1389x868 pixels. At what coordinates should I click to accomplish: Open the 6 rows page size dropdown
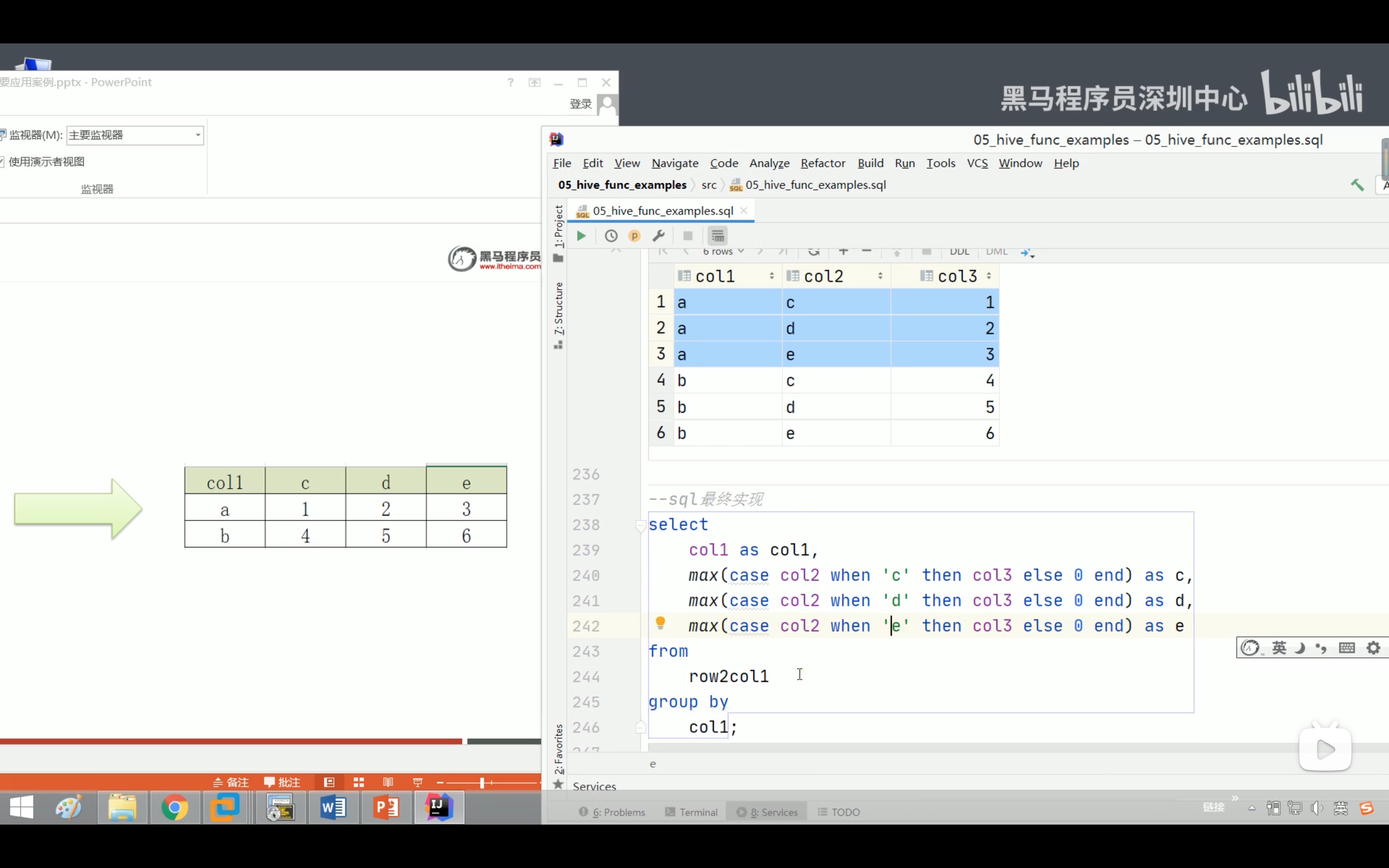[723, 251]
